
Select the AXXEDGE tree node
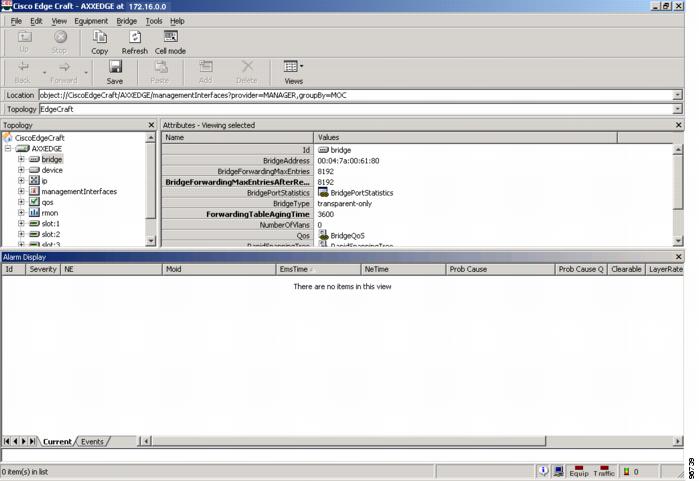tap(46, 148)
